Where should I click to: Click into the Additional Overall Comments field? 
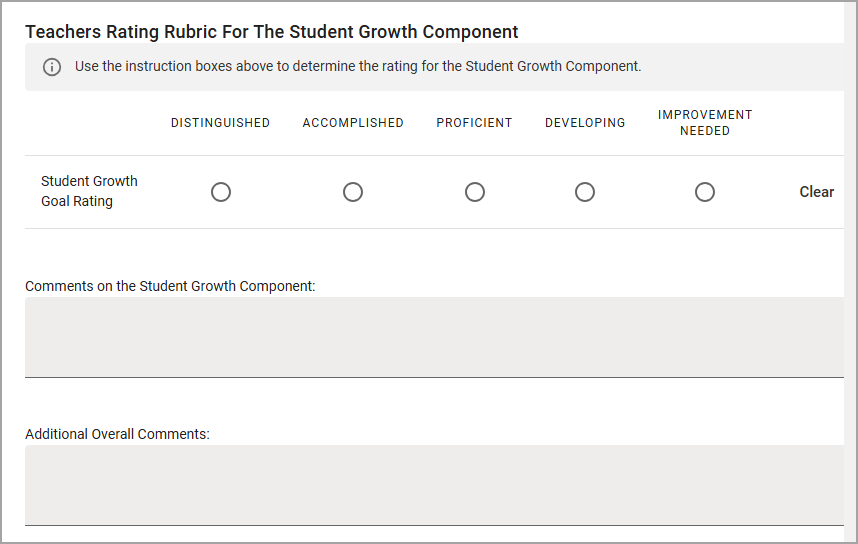tap(434, 485)
